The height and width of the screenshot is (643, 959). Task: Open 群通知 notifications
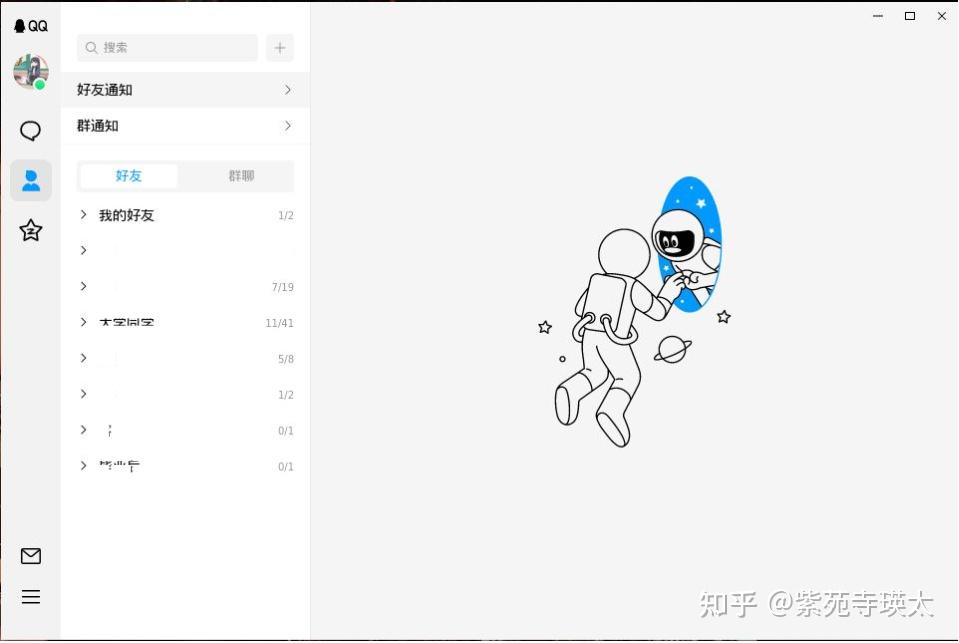(x=97, y=125)
